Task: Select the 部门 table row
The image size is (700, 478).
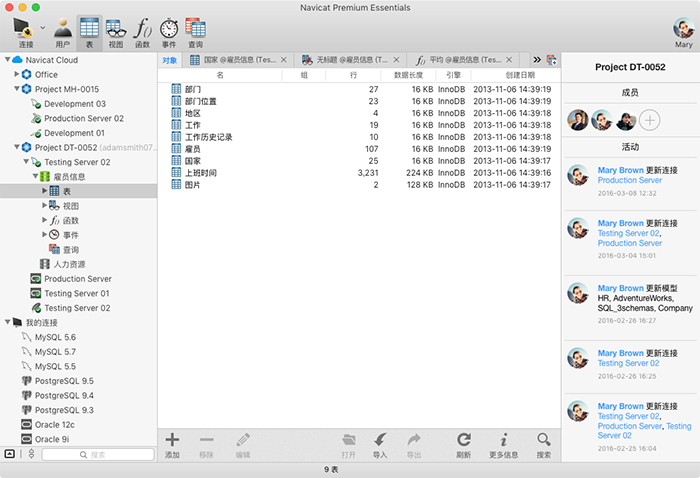Action: point(359,89)
